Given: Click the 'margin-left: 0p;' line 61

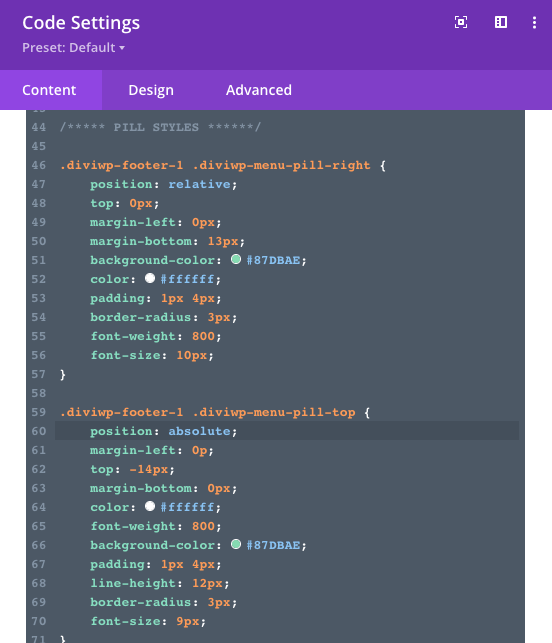Looking at the screenshot, I should pos(152,450).
